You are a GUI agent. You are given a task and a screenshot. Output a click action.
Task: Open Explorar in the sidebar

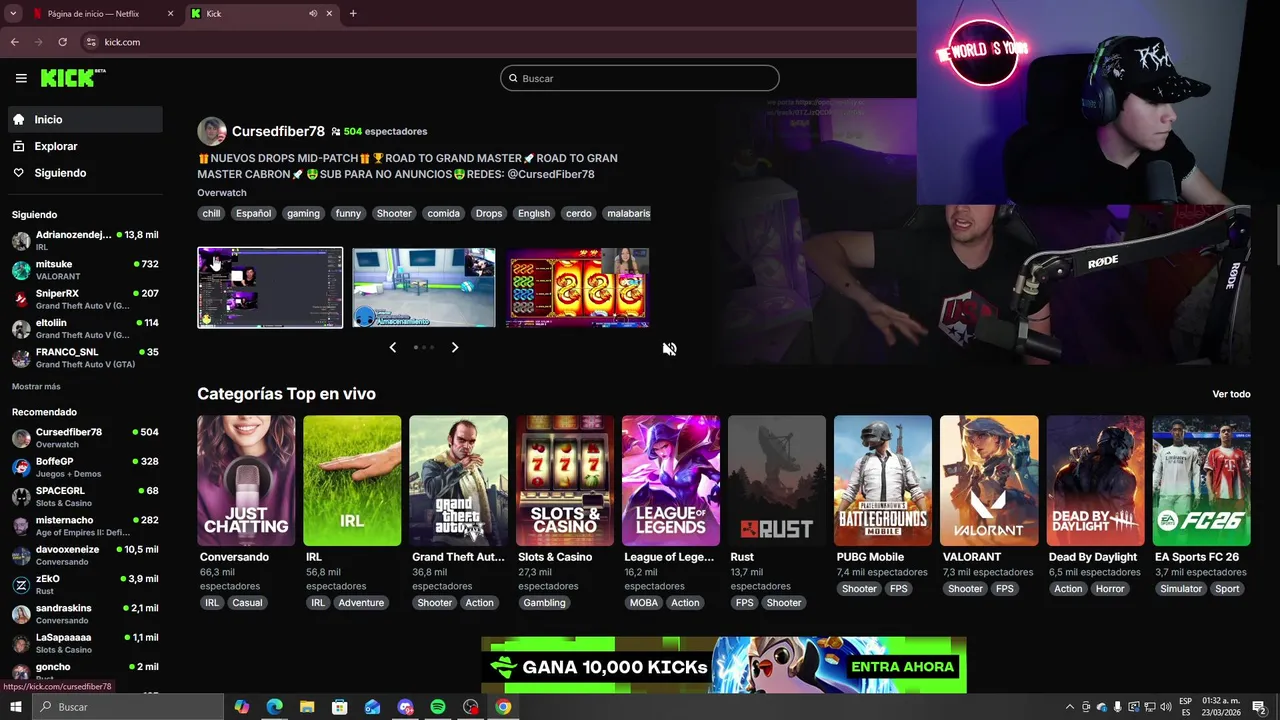pyautogui.click(x=85, y=146)
